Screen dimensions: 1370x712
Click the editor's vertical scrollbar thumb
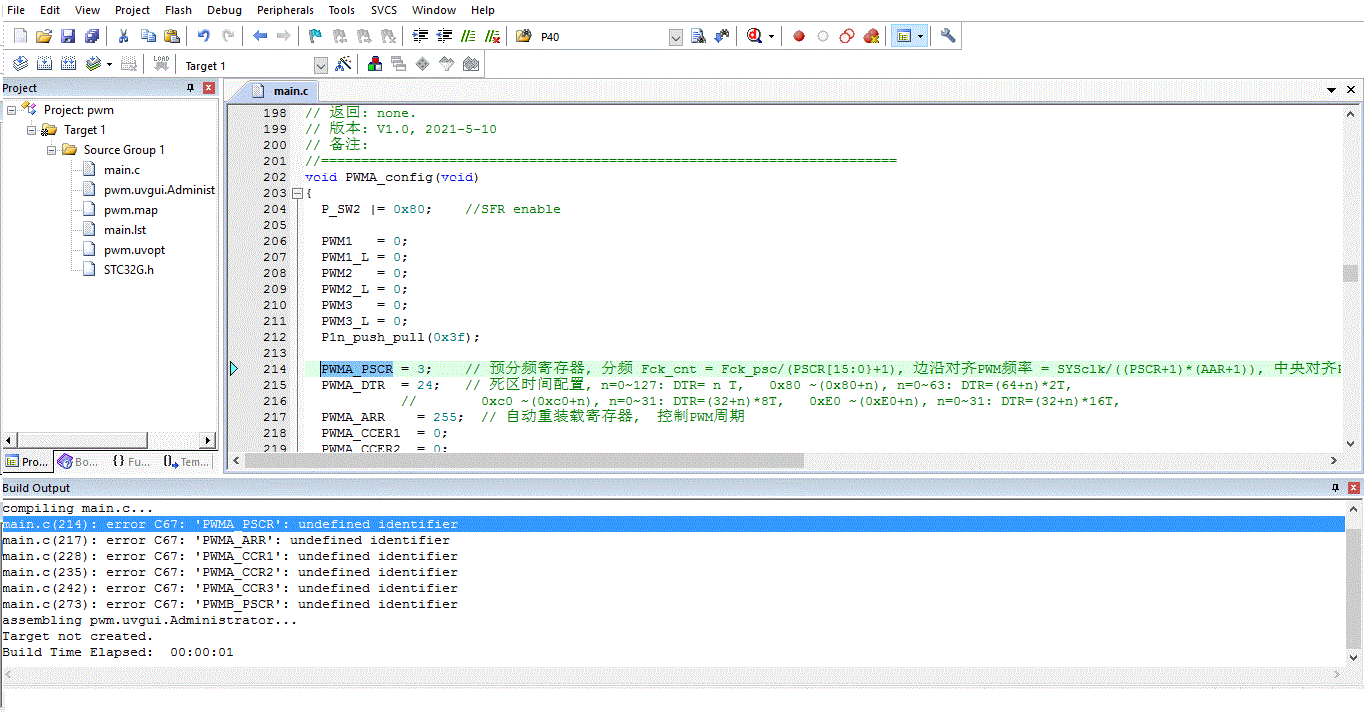[1350, 274]
